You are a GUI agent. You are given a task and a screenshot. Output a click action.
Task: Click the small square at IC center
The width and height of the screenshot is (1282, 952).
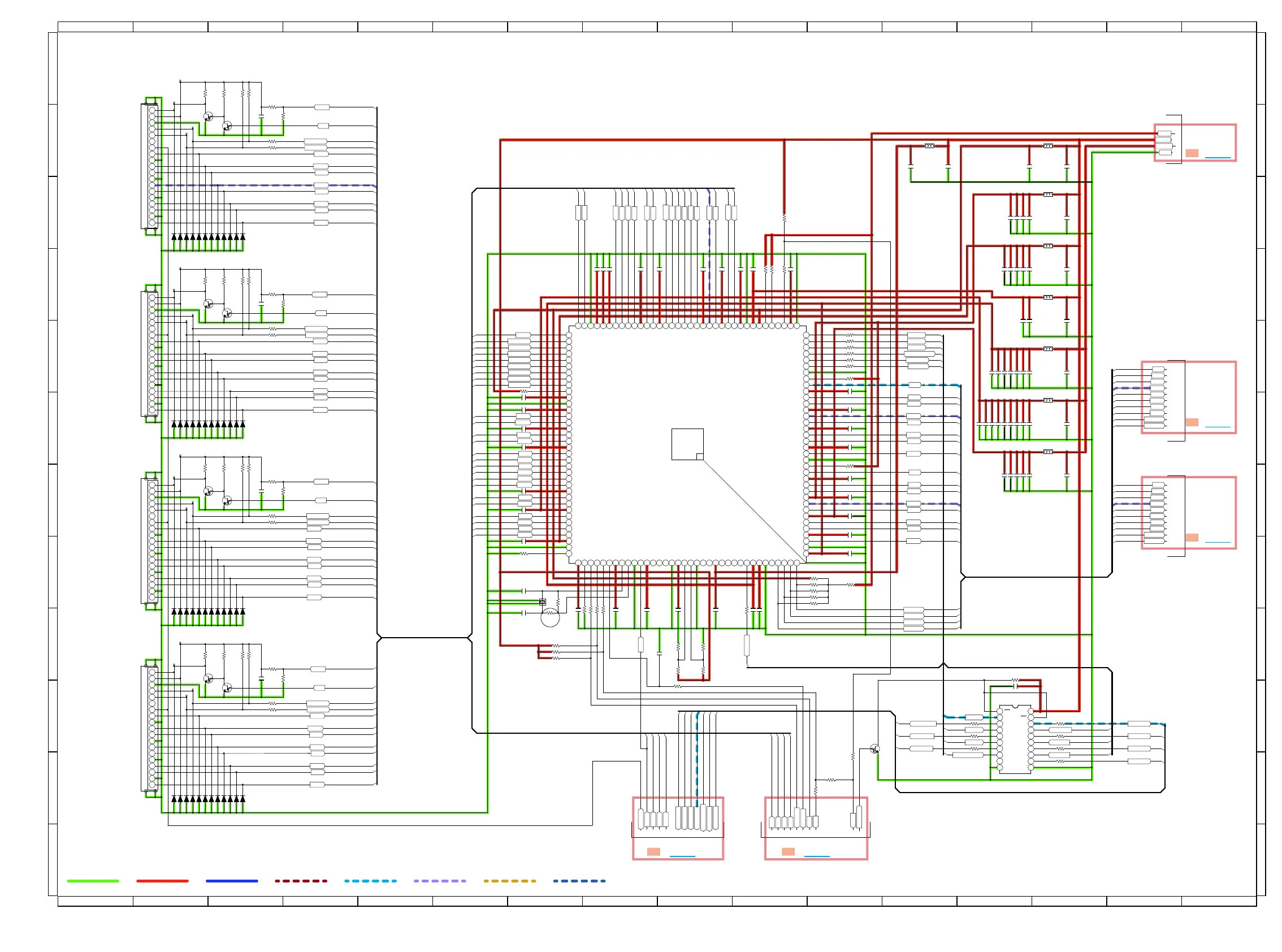(687, 444)
